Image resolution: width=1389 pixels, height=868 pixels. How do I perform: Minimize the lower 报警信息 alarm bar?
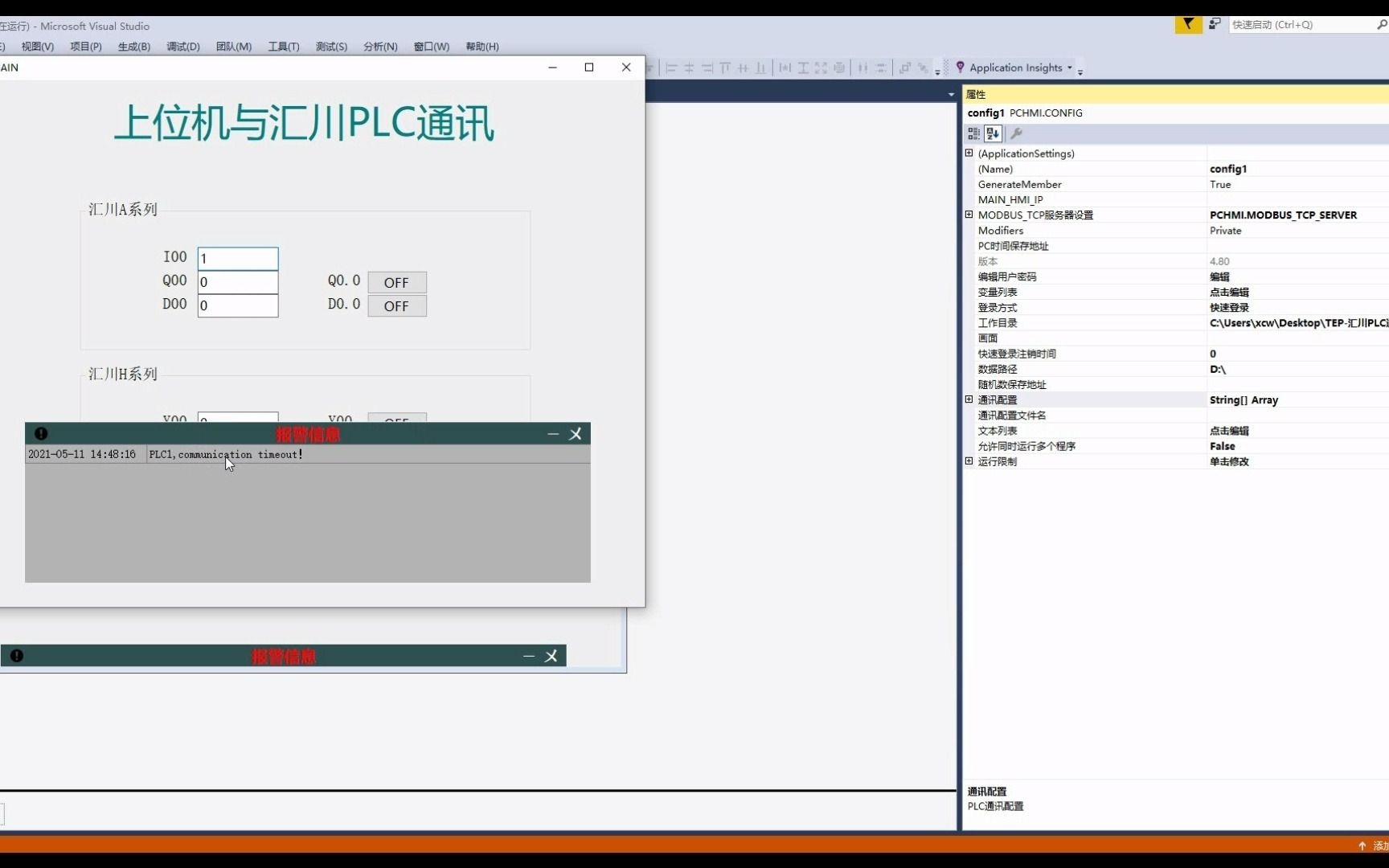529,656
